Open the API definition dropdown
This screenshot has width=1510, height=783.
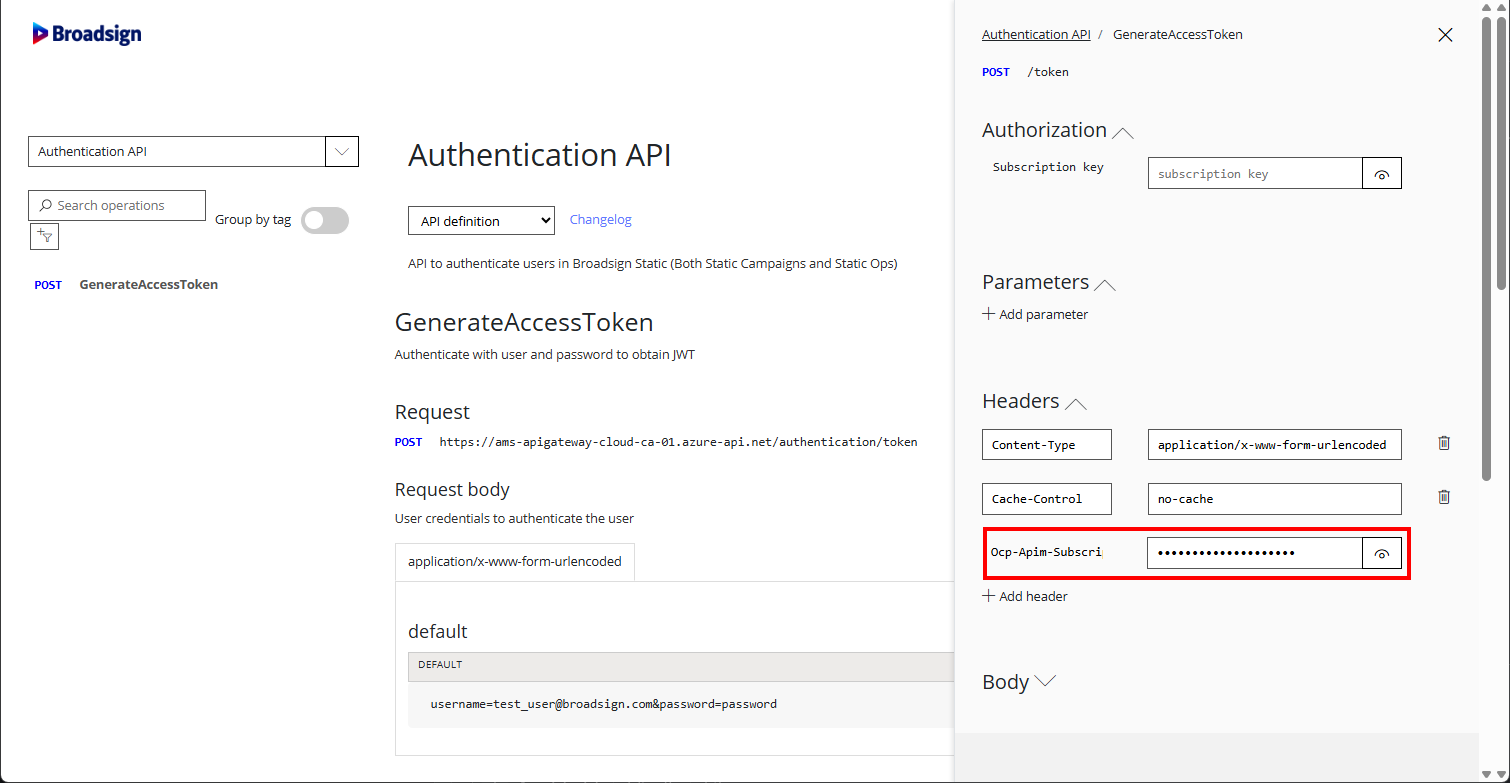[x=481, y=221]
